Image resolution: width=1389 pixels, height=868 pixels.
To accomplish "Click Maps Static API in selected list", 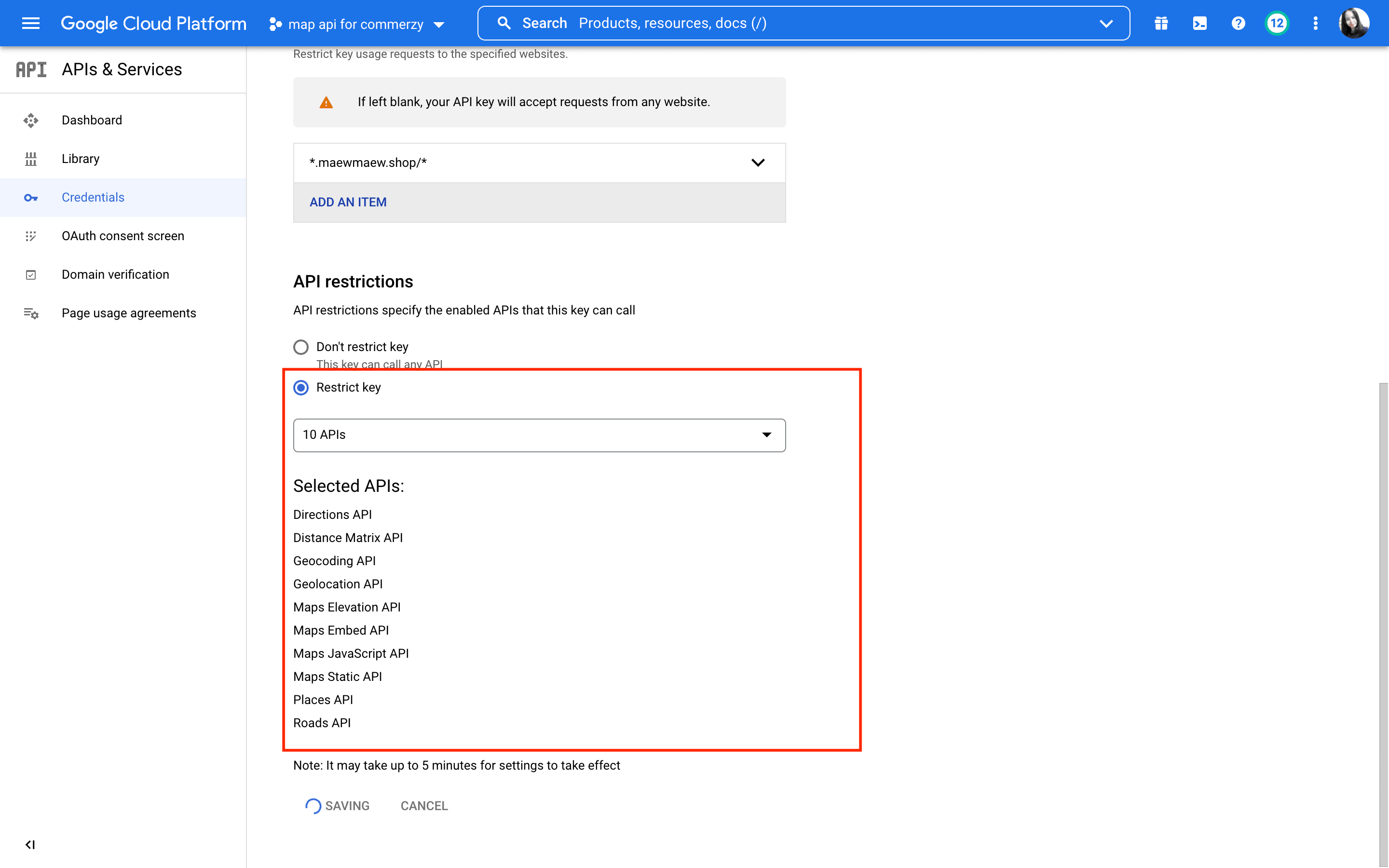I will [338, 676].
